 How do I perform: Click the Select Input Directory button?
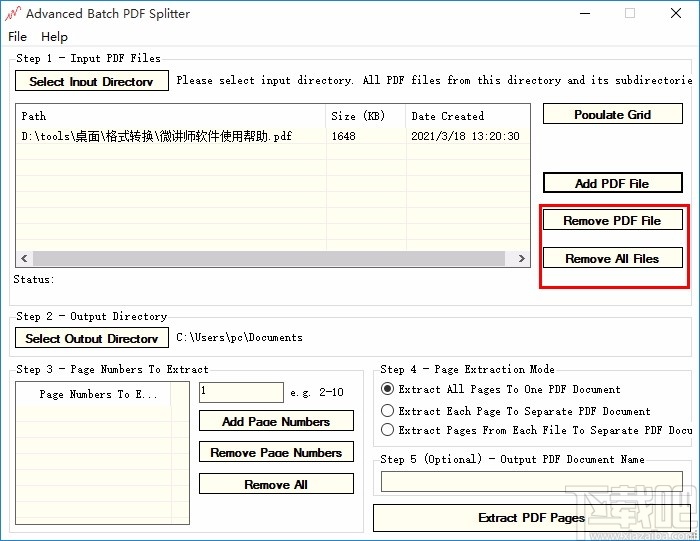(92, 81)
